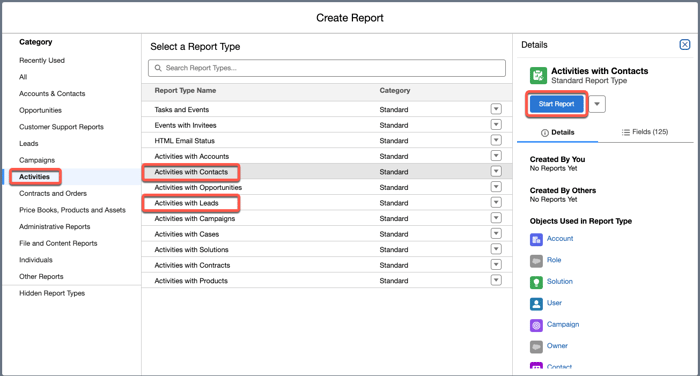Select the Opportunities category
Image resolution: width=700 pixels, height=376 pixels.
pos(41,110)
